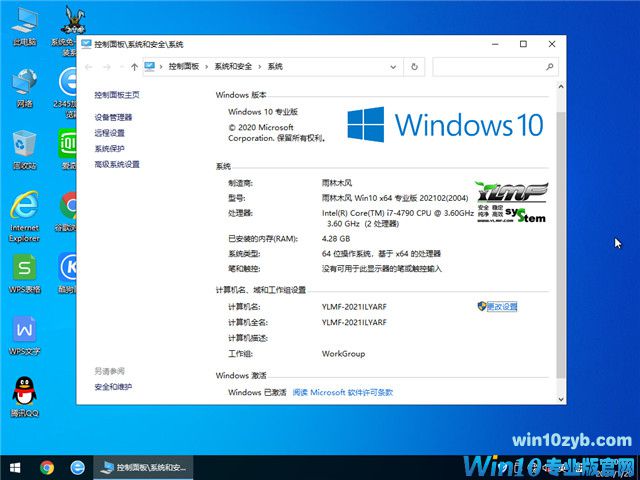Open the blue K music desktop icon
The image size is (640, 480).
[x=68, y=273]
